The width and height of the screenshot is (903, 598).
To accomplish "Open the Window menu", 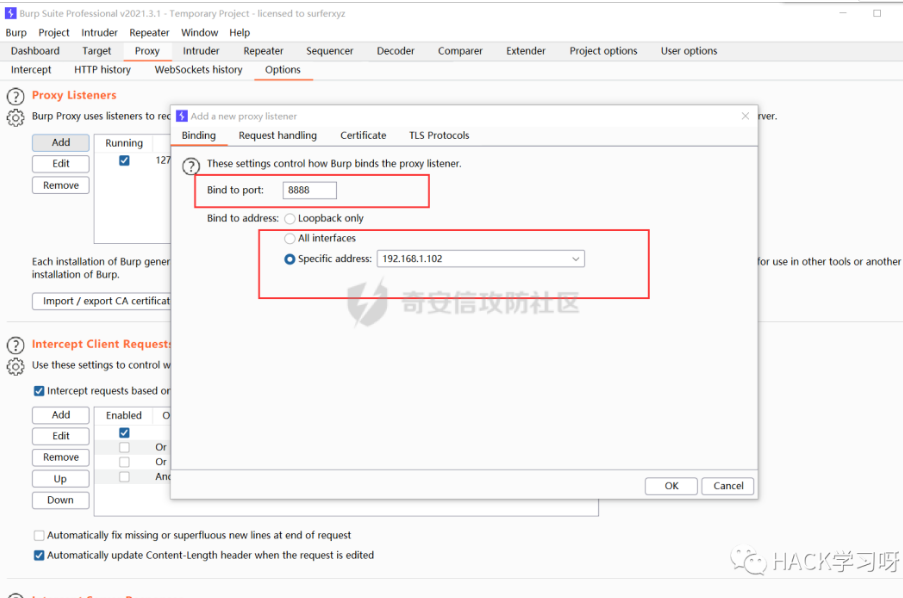I will pyautogui.click(x=199, y=33).
